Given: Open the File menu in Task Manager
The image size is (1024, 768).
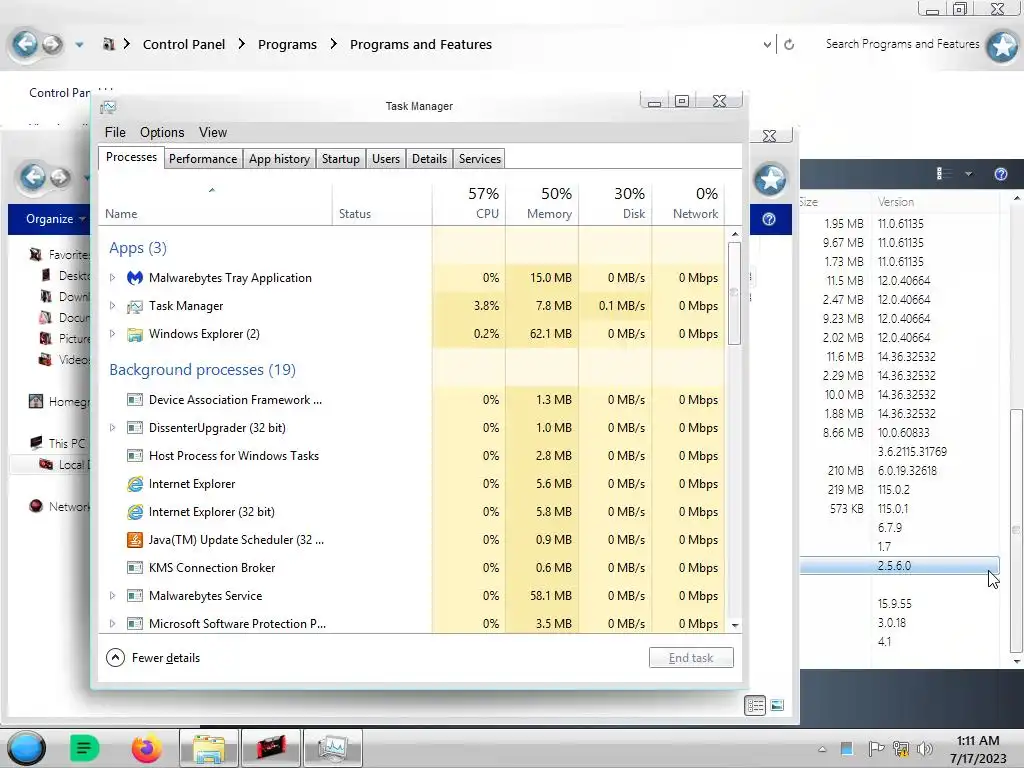Looking at the screenshot, I should point(115,133).
